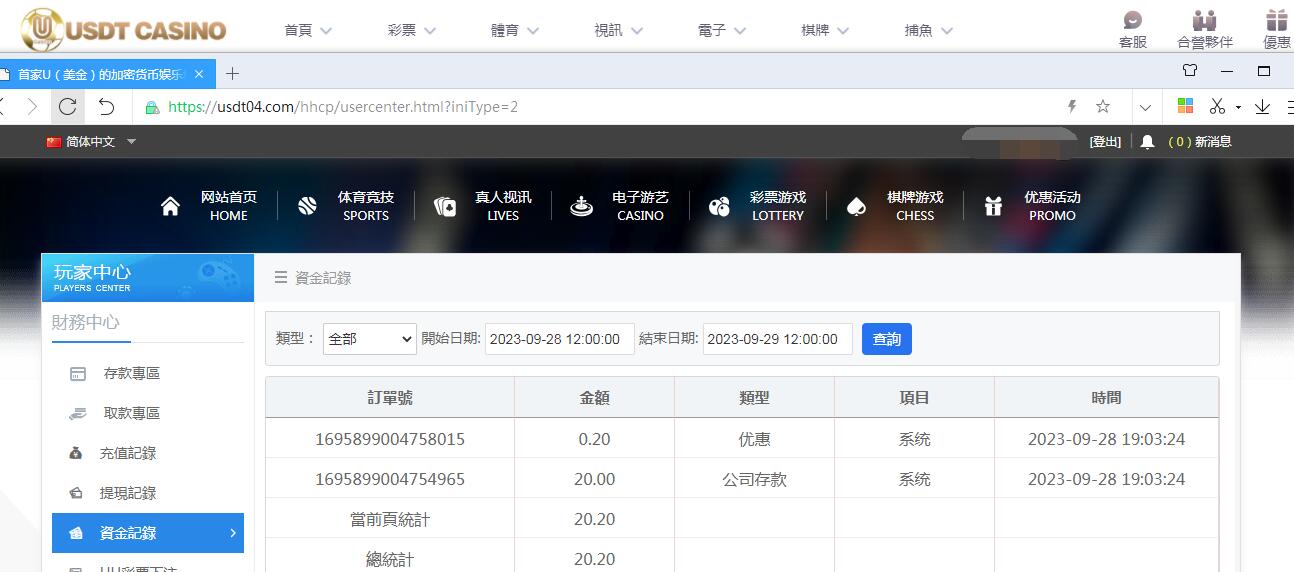Click the browser downloads arrow icon
Screen dimensions: 1294x572
[1262, 107]
